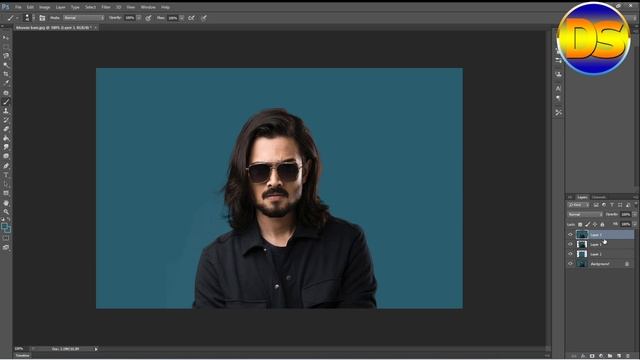Image resolution: width=640 pixels, height=360 pixels.
Task: Select the Rectangle shape tool
Action: (6, 193)
